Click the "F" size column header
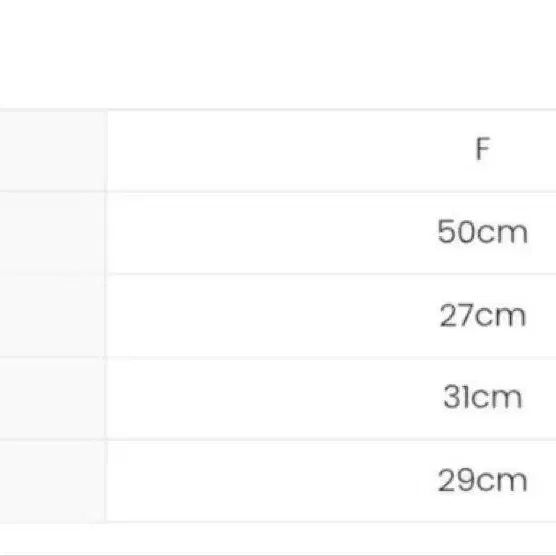556x556 pixels. coord(483,149)
